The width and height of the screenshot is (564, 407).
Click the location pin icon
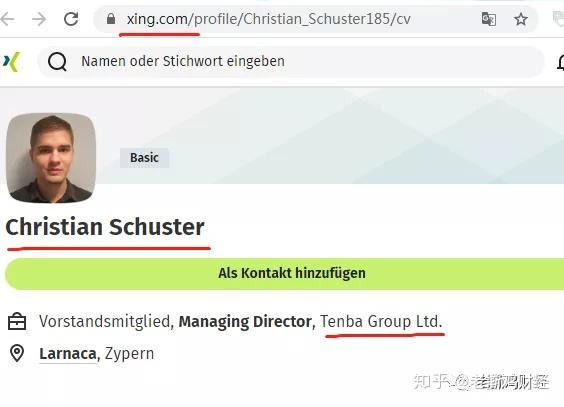(17, 353)
